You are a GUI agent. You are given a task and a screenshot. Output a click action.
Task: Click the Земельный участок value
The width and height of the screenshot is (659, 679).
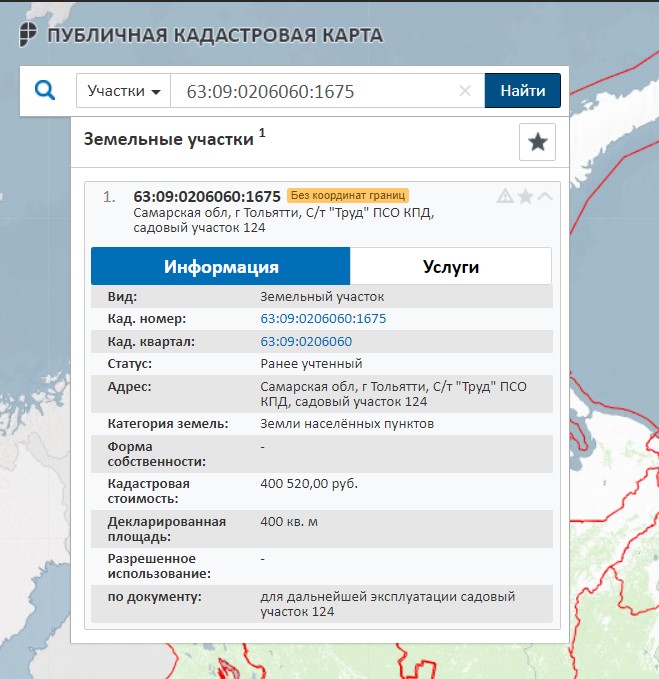pos(322,297)
